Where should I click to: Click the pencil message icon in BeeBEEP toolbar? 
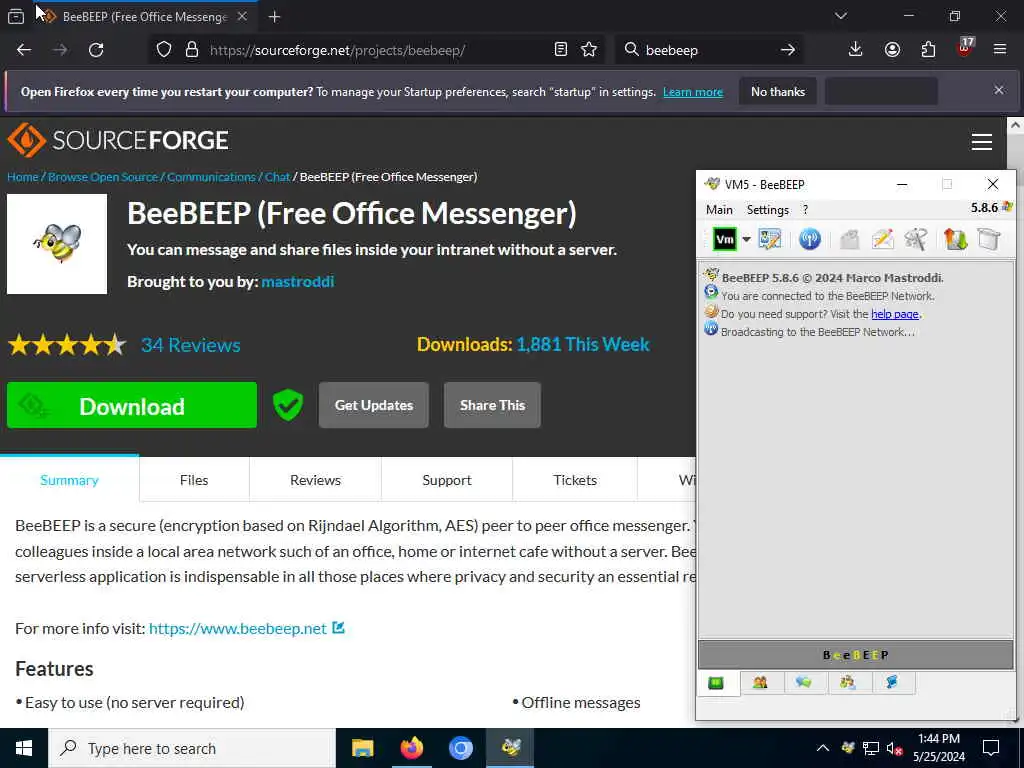click(x=882, y=239)
